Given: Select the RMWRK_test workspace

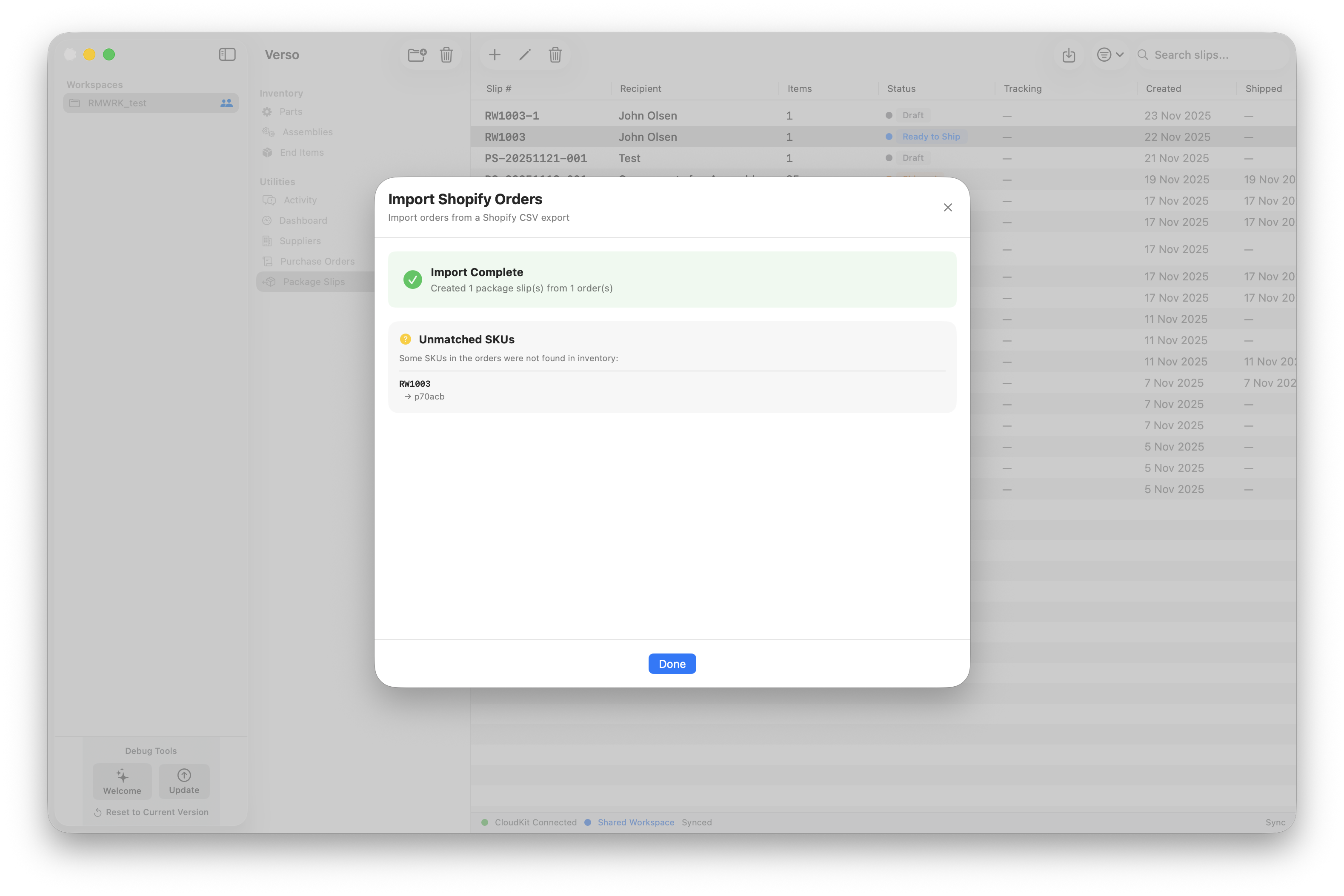Looking at the screenshot, I should pos(117,103).
